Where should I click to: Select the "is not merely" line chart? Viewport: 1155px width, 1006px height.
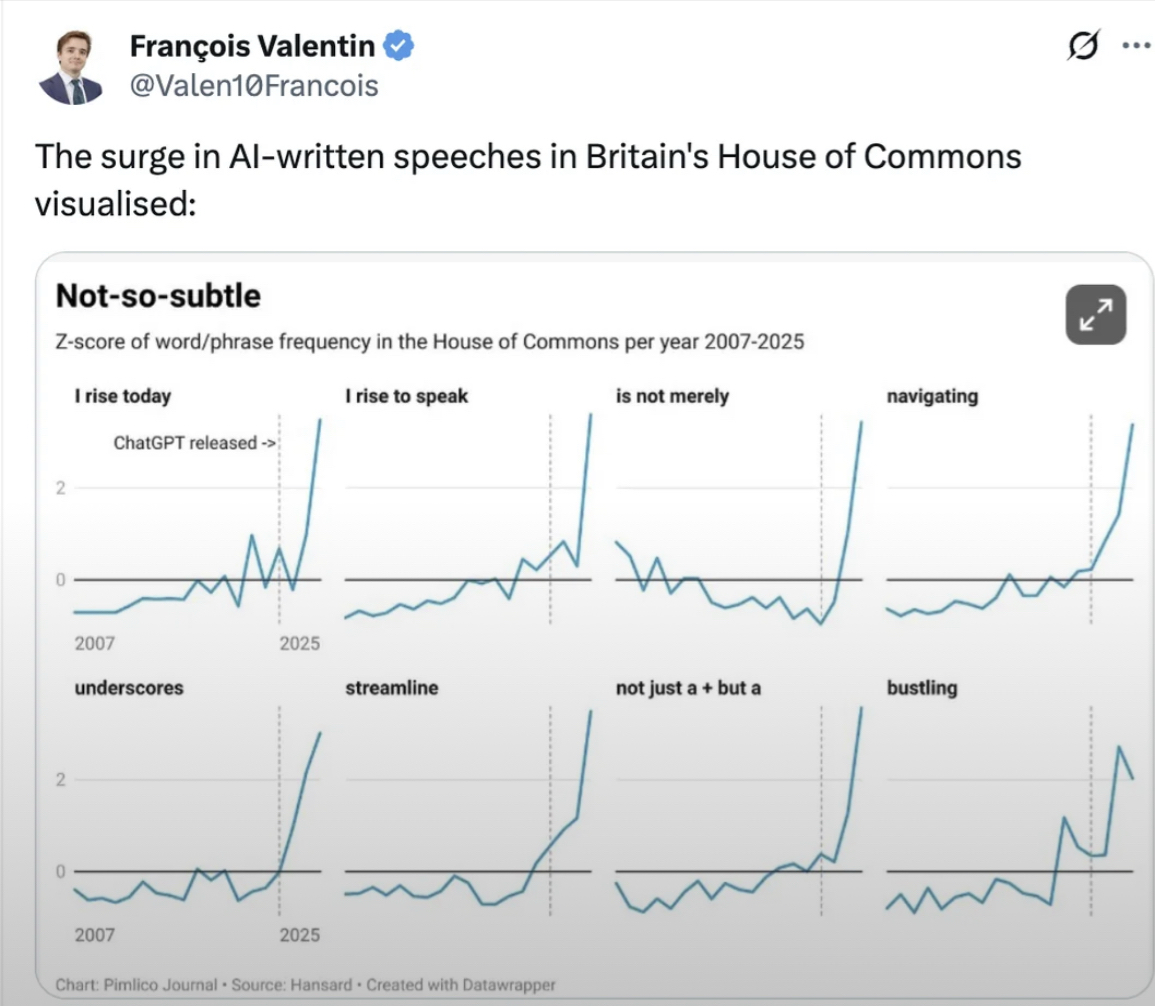pos(739,520)
